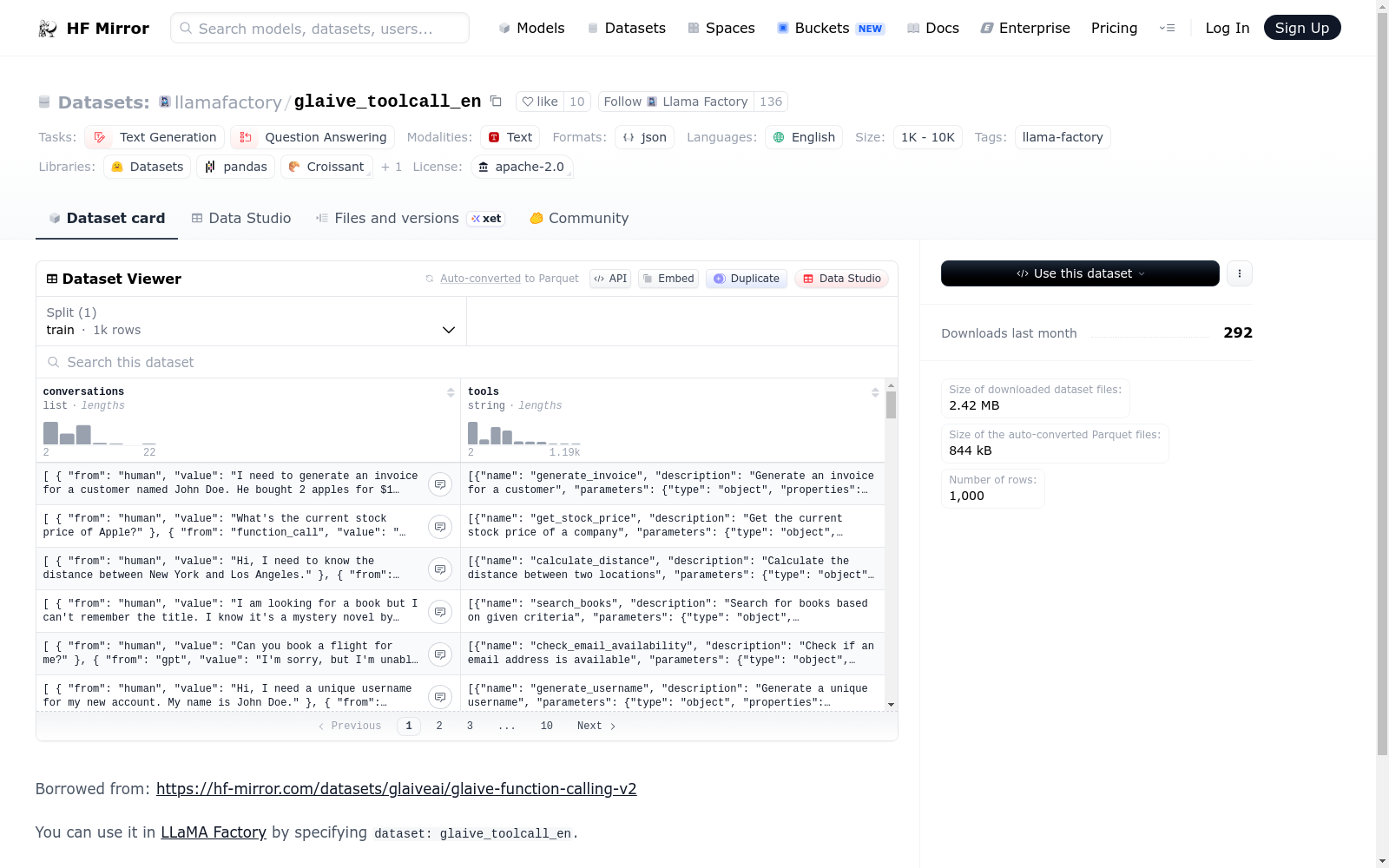Click the Datasets library tag
The height and width of the screenshot is (868, 1389).
pyautogui.click(x=148, y=167)
